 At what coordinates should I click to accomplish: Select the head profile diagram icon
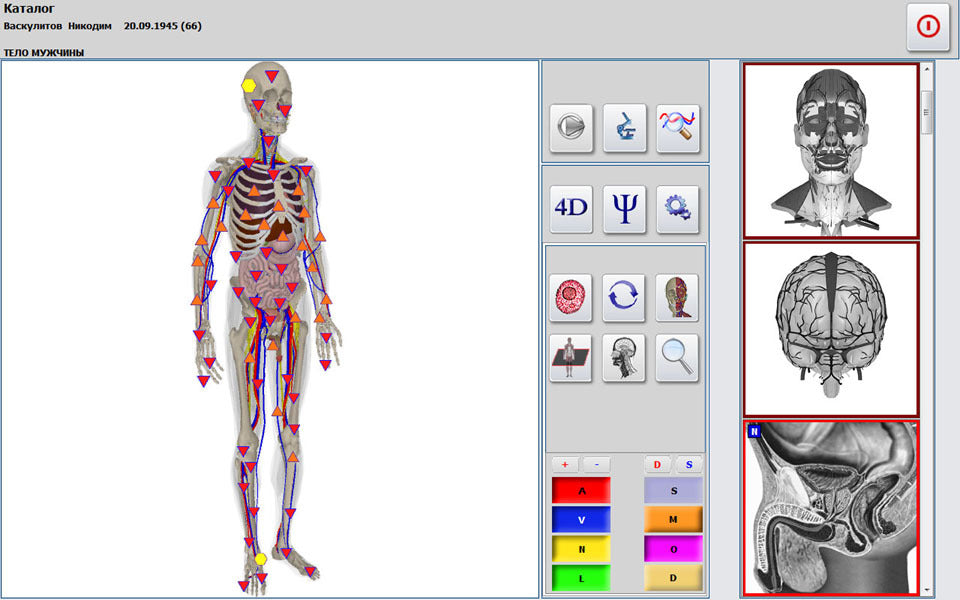click(x=624, y=360)
